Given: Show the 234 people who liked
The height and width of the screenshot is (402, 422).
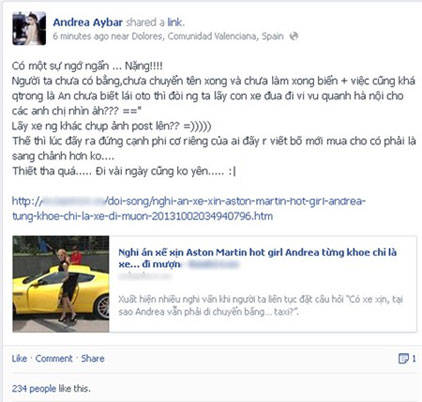Looking at the screenshot, I should click(34, 388).
